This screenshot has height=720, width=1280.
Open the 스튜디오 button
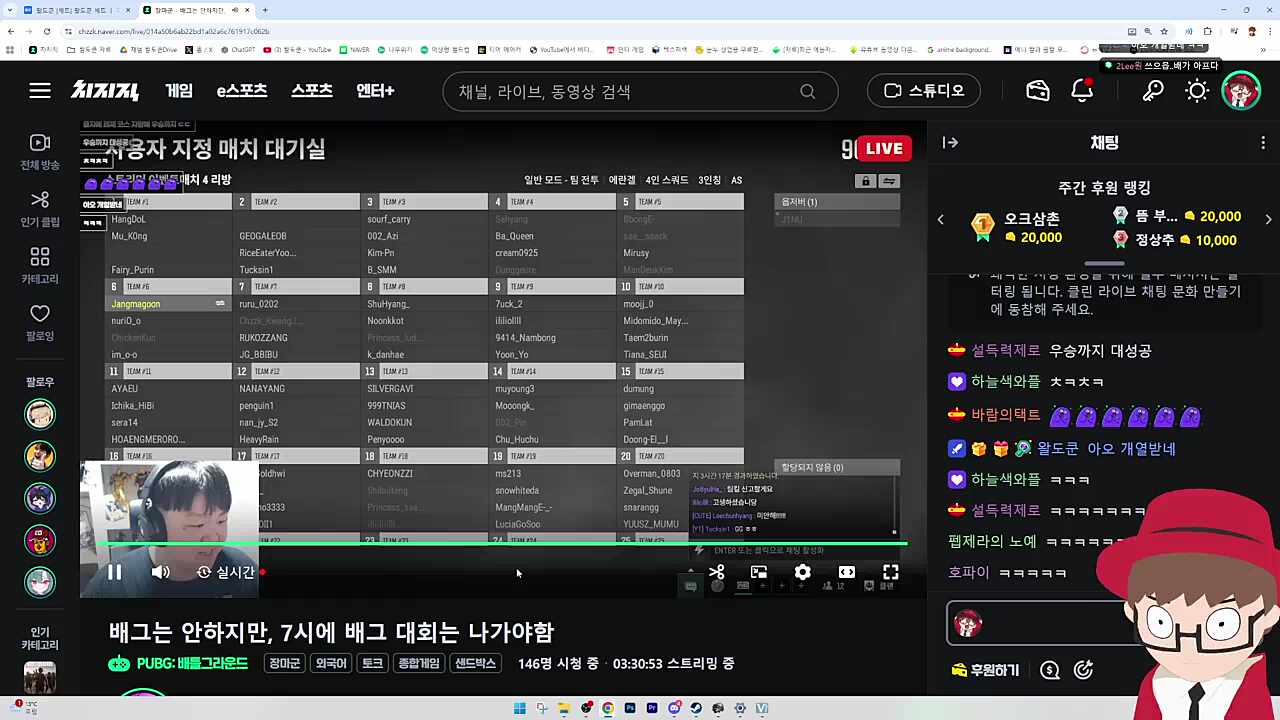pos(923,91)
